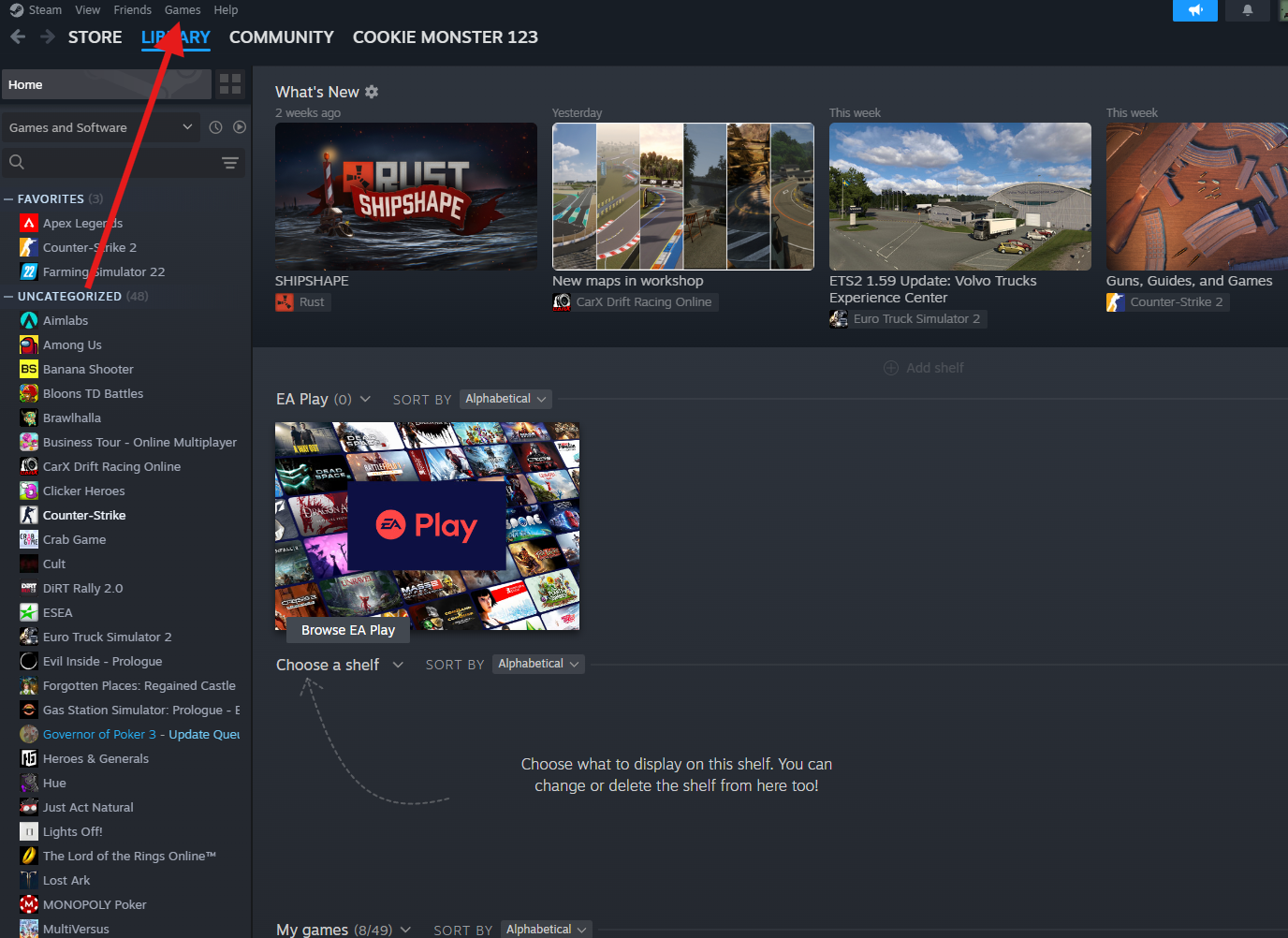1288x938 pixels.
Task: Open the recently played clock icon
Action: 215,126
